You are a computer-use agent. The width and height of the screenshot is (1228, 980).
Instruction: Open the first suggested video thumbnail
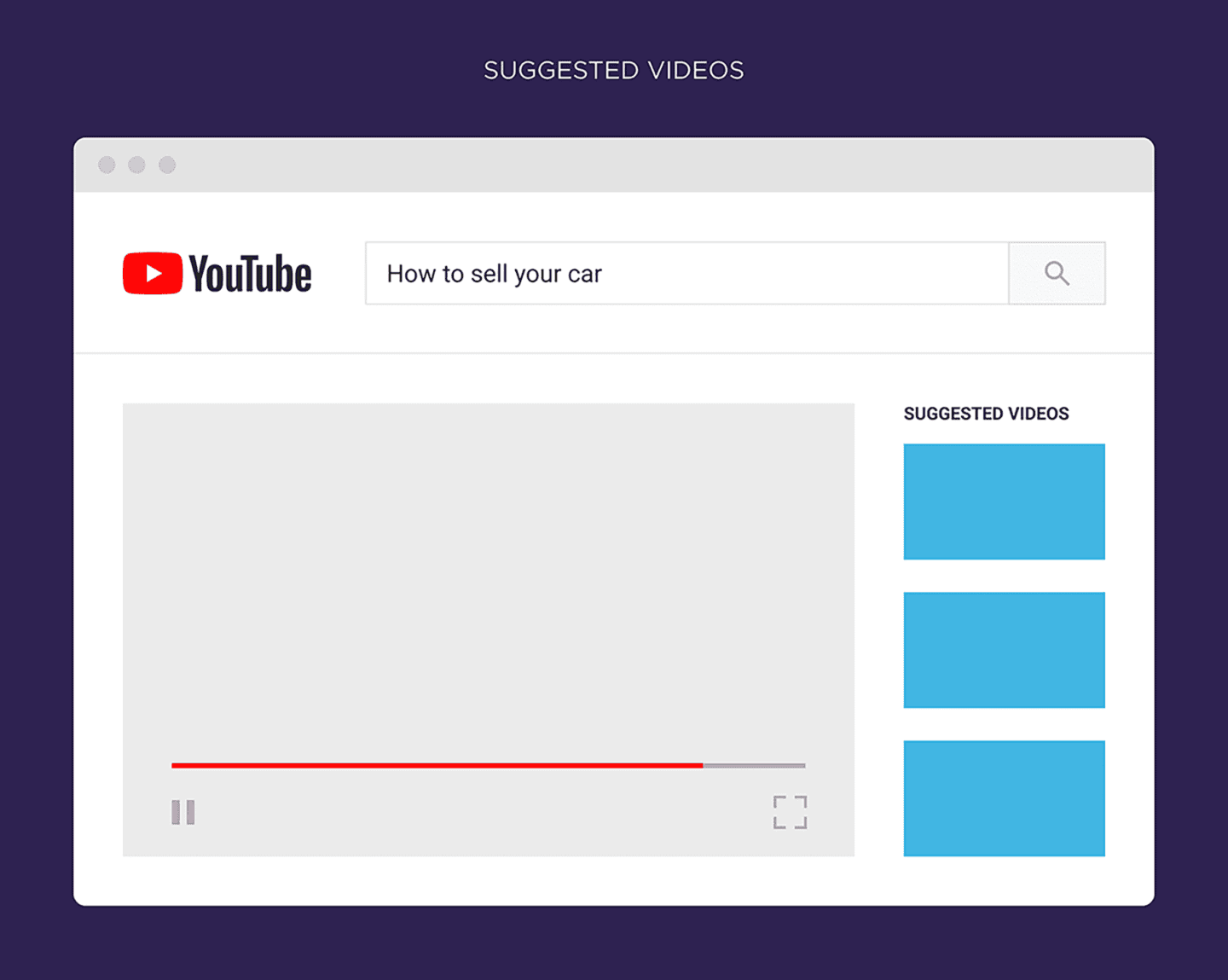pos(1004,502)
